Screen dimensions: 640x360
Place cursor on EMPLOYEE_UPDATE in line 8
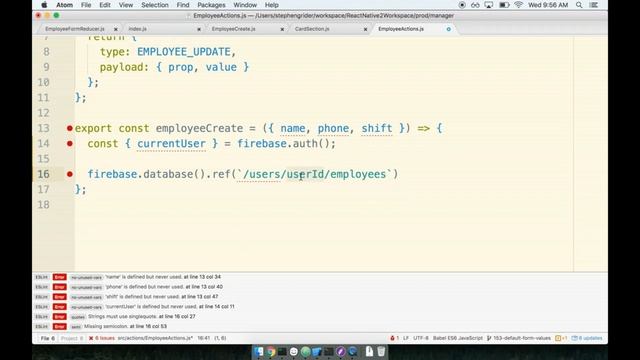click(x=184, y=52)
